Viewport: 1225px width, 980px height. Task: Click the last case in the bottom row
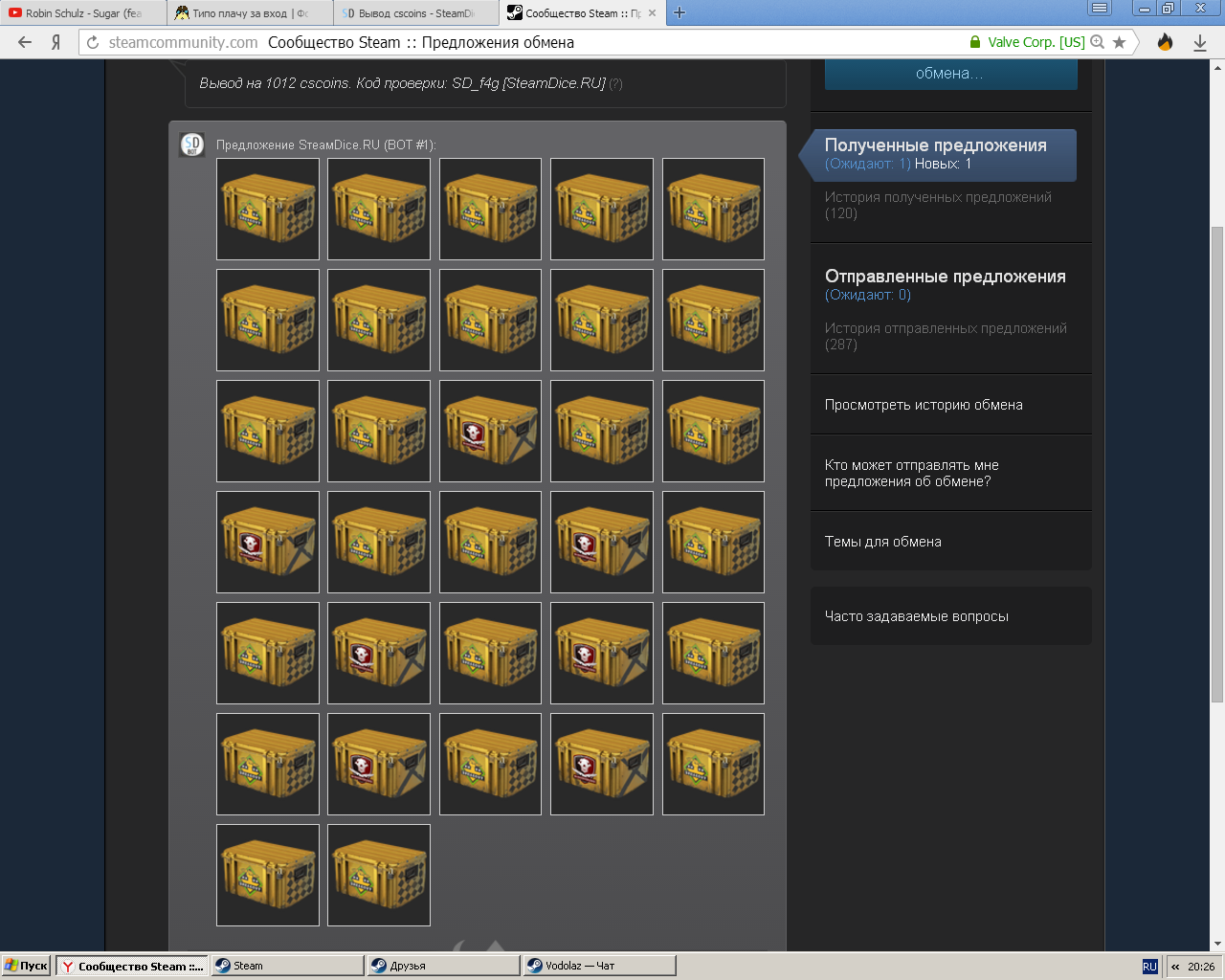[x=379, y=875]
